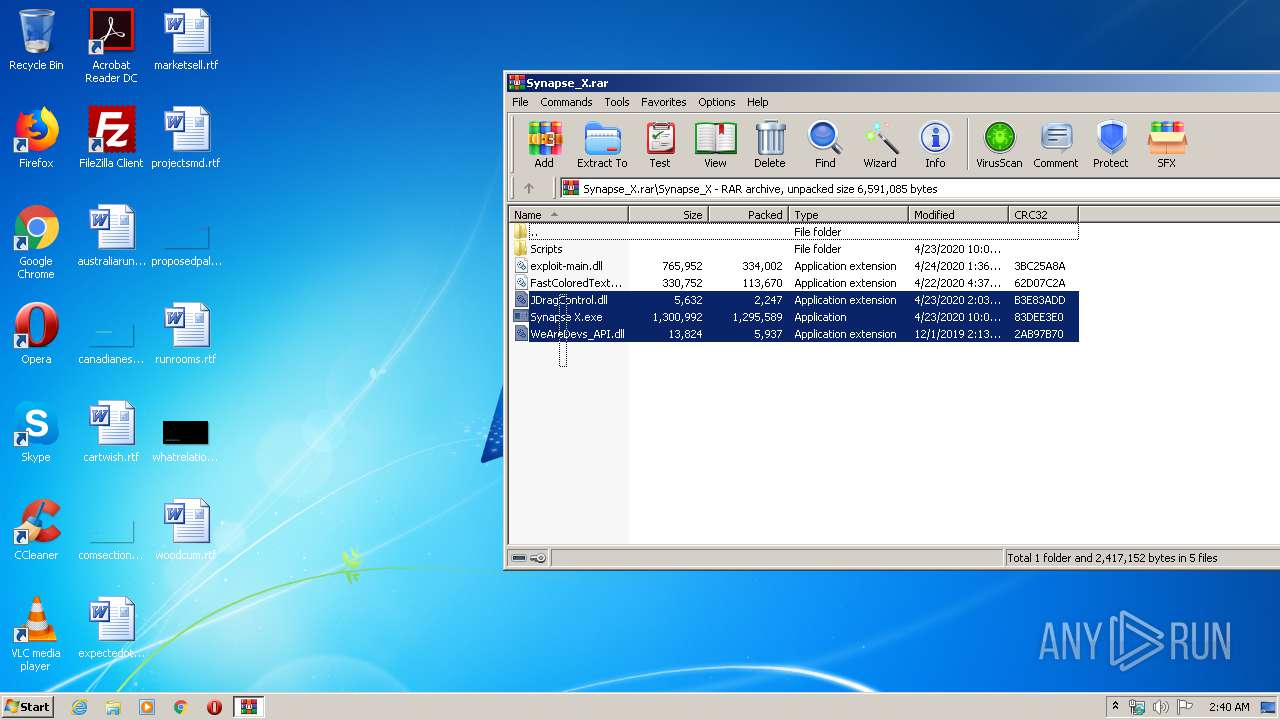1280x720 pixels.
Task: Click the Protect shield icon
Action: click(x=1110, y=145)
